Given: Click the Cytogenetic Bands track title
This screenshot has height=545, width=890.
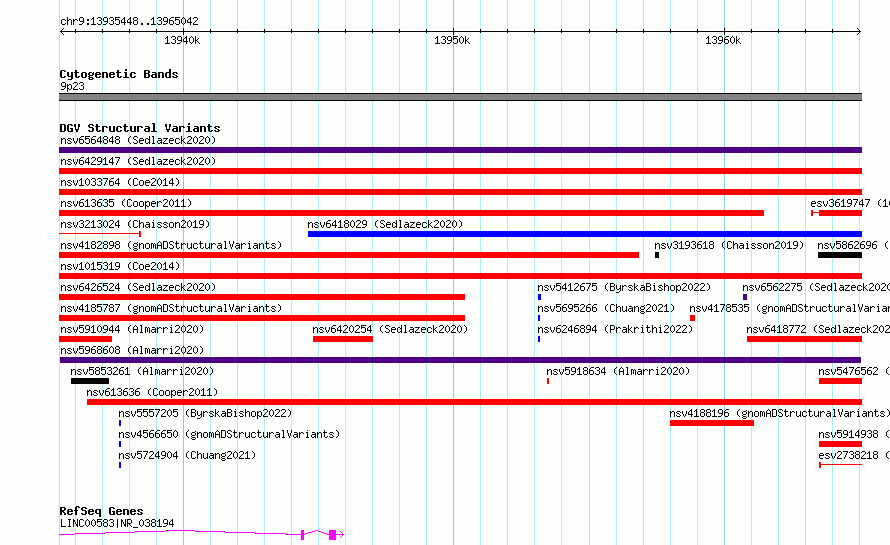Looking at the screenshot, I should pos(119,74).
